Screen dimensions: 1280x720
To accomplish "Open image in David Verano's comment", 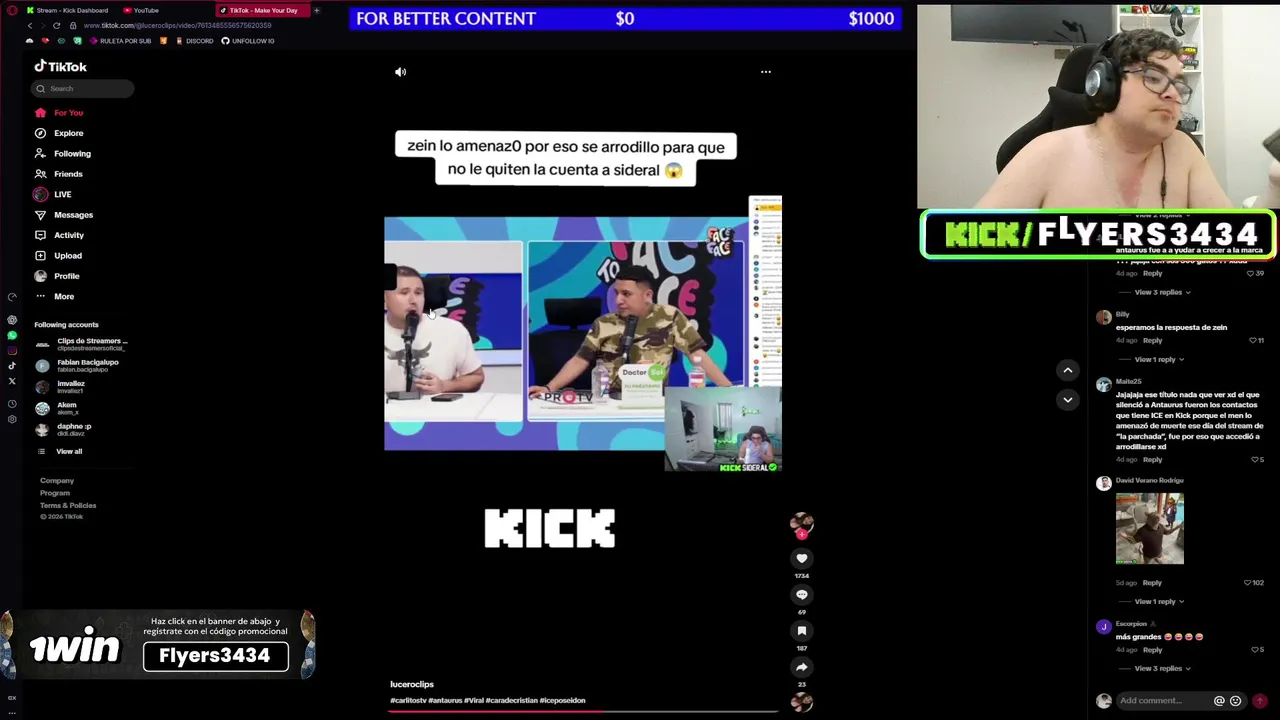I will [x=1150, y=528].
